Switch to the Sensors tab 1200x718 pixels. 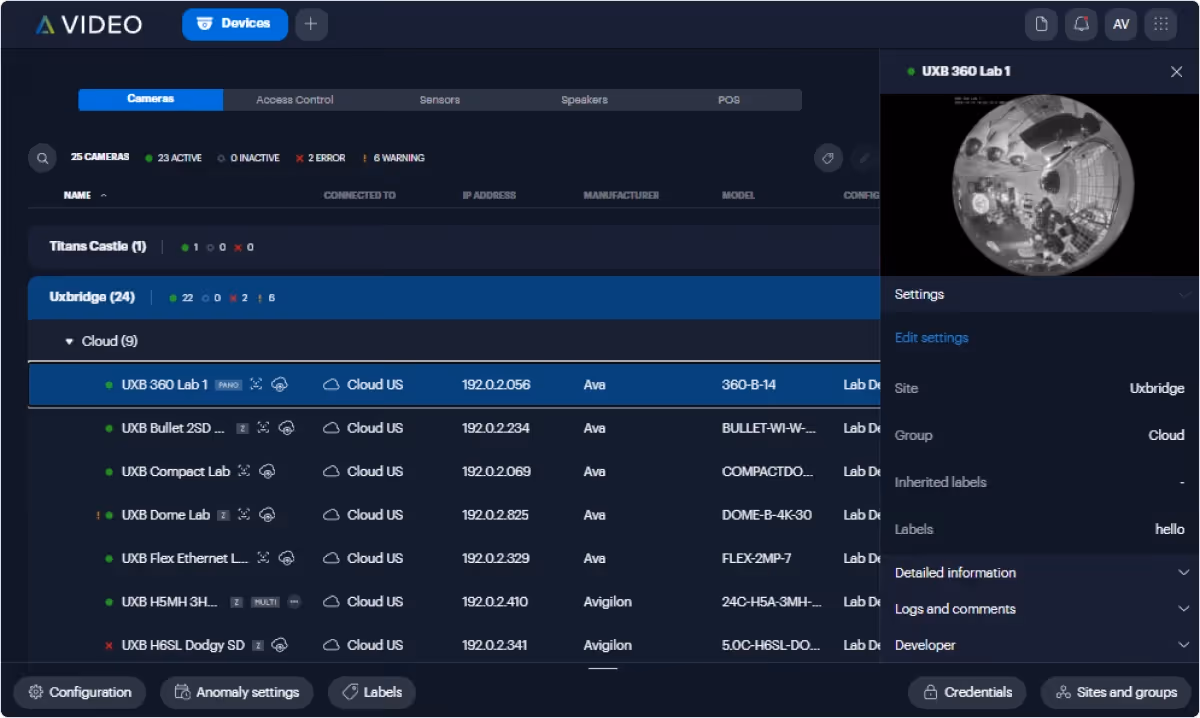point(440,100)
